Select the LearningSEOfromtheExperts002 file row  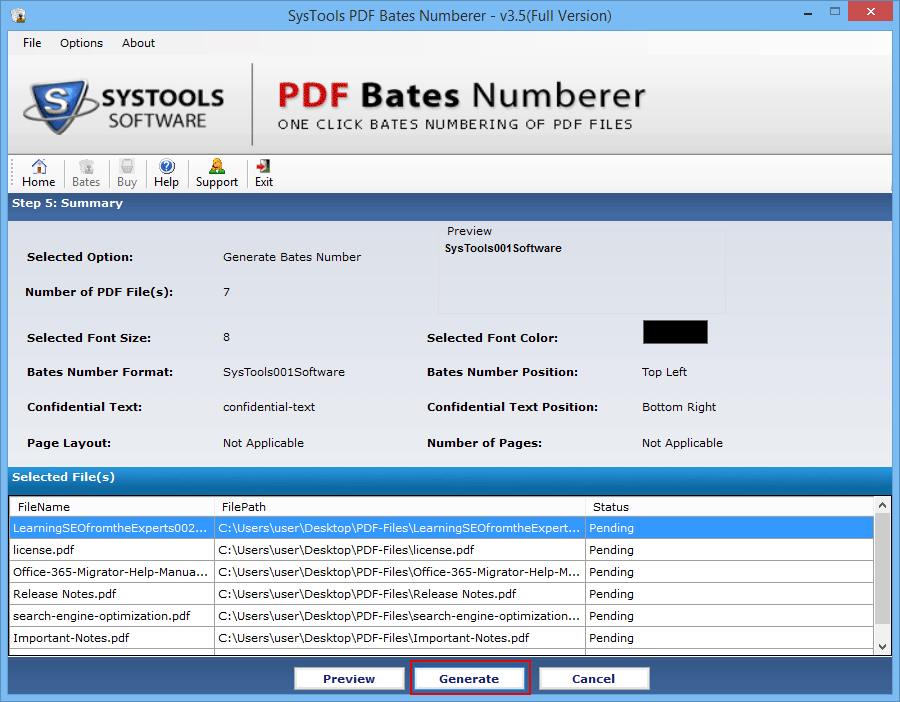pyautogui.click(x=441, y=528)
